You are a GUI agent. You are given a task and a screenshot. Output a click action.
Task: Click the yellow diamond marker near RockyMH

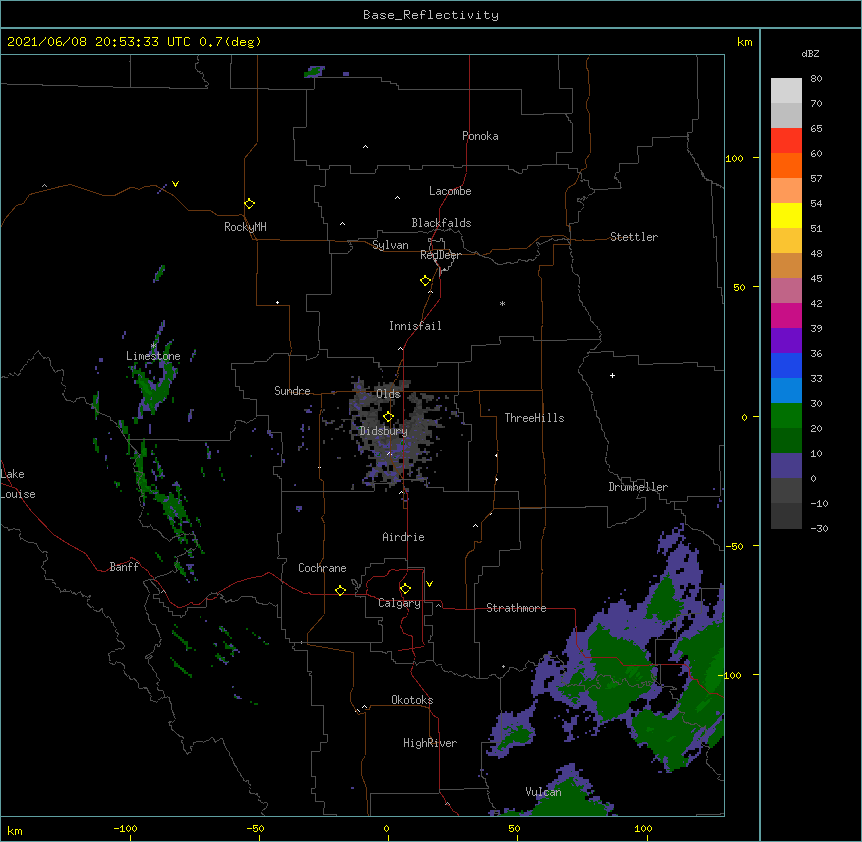click(249, 204)
